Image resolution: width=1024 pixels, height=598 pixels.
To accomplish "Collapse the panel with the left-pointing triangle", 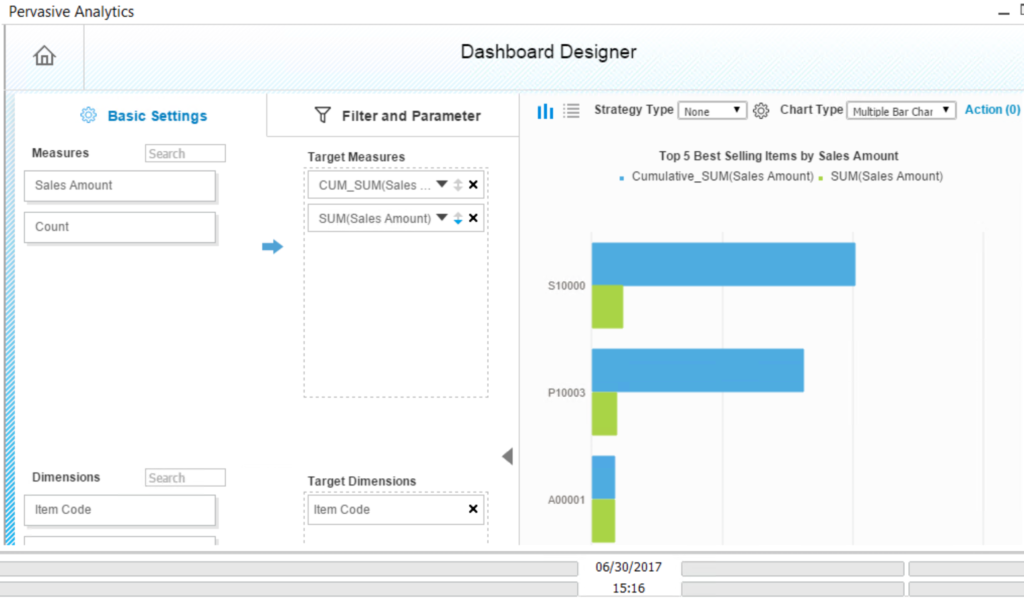I will (x=508, y=456).
